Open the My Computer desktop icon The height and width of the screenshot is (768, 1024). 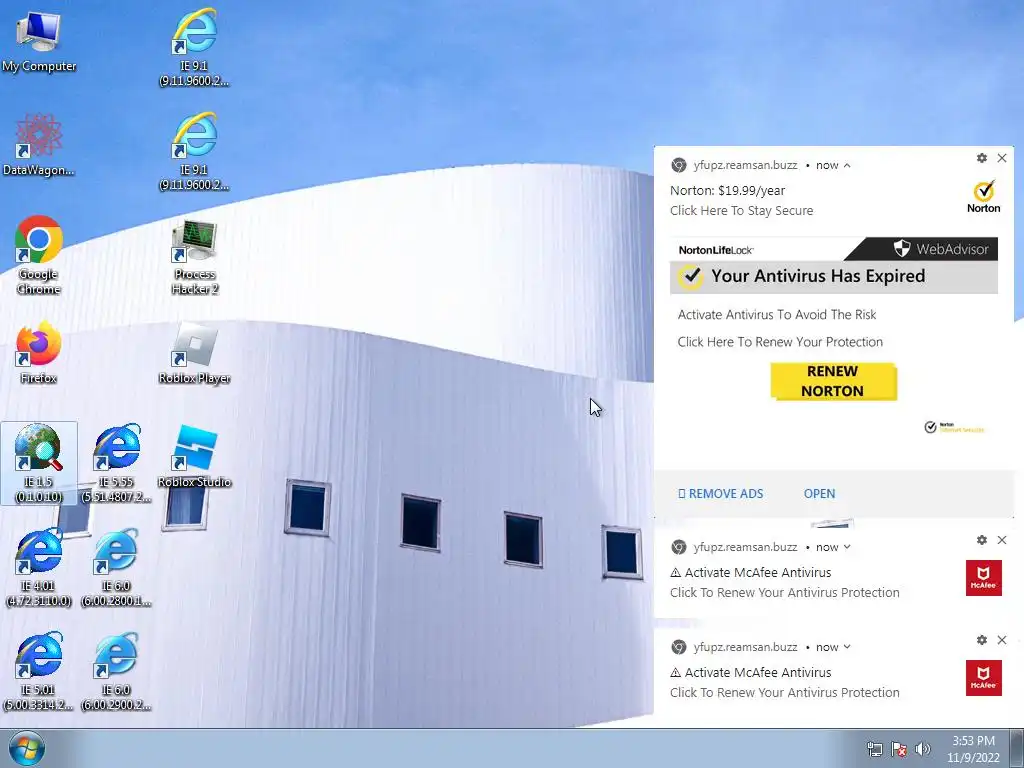tap(39, 40)
